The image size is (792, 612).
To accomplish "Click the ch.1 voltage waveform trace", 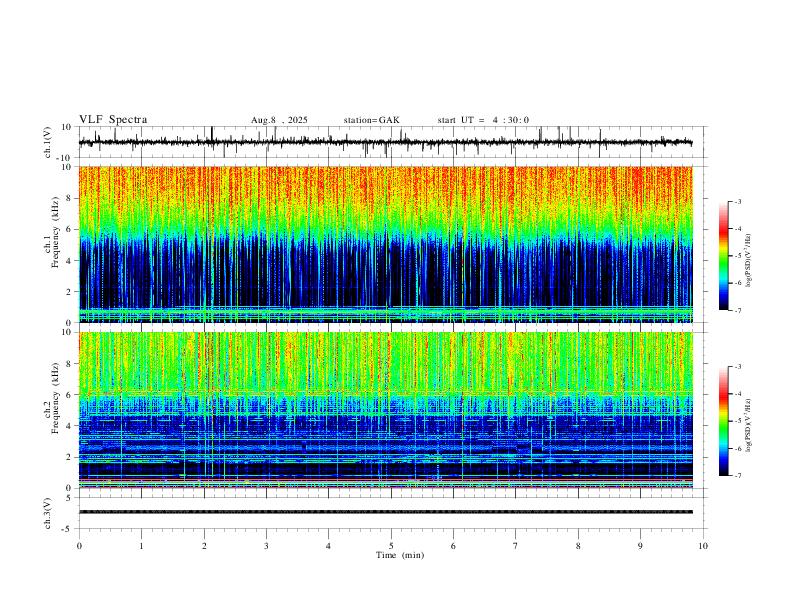I will [x=385, y=142].
